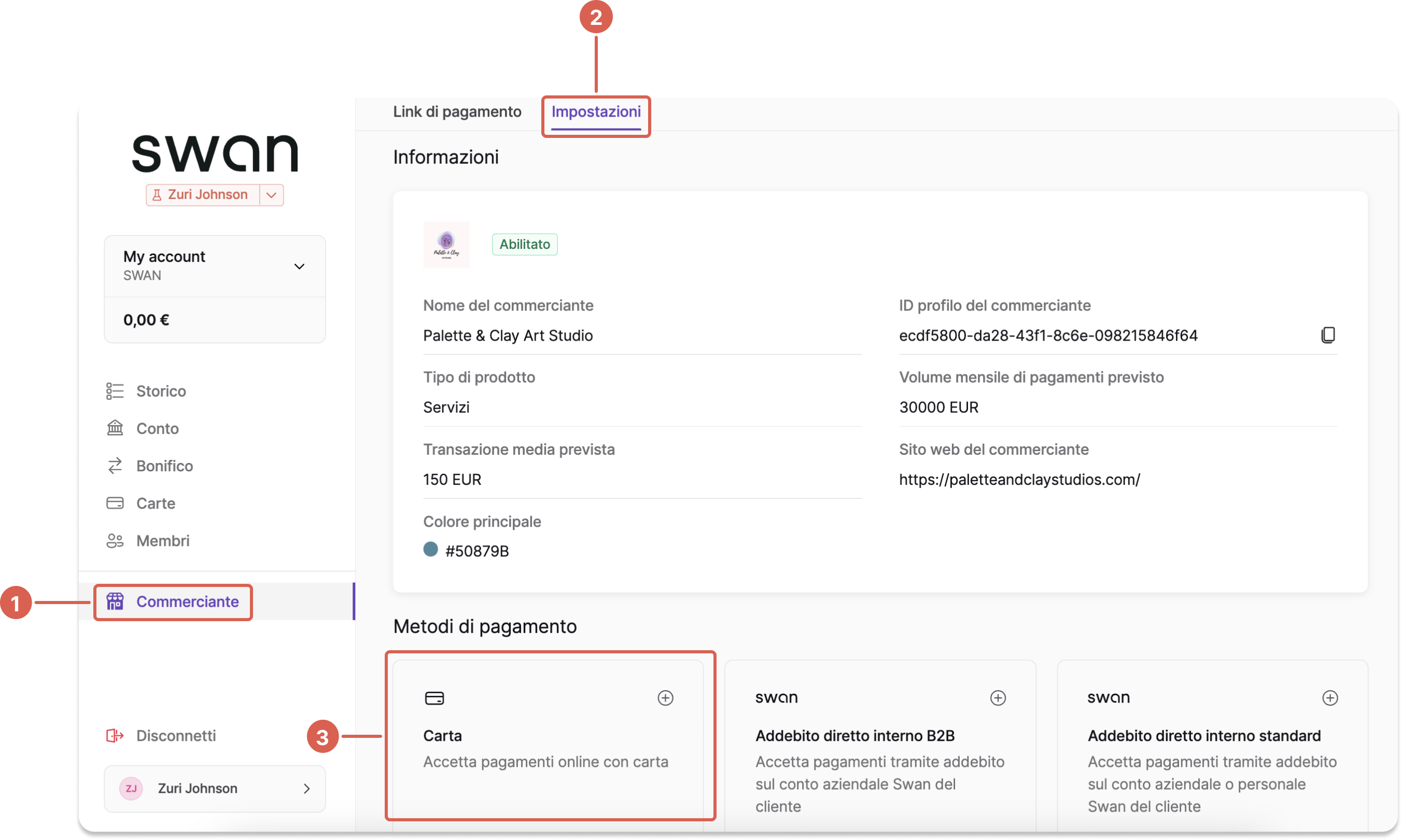Open Conto bank icon item

pos(115,428)
